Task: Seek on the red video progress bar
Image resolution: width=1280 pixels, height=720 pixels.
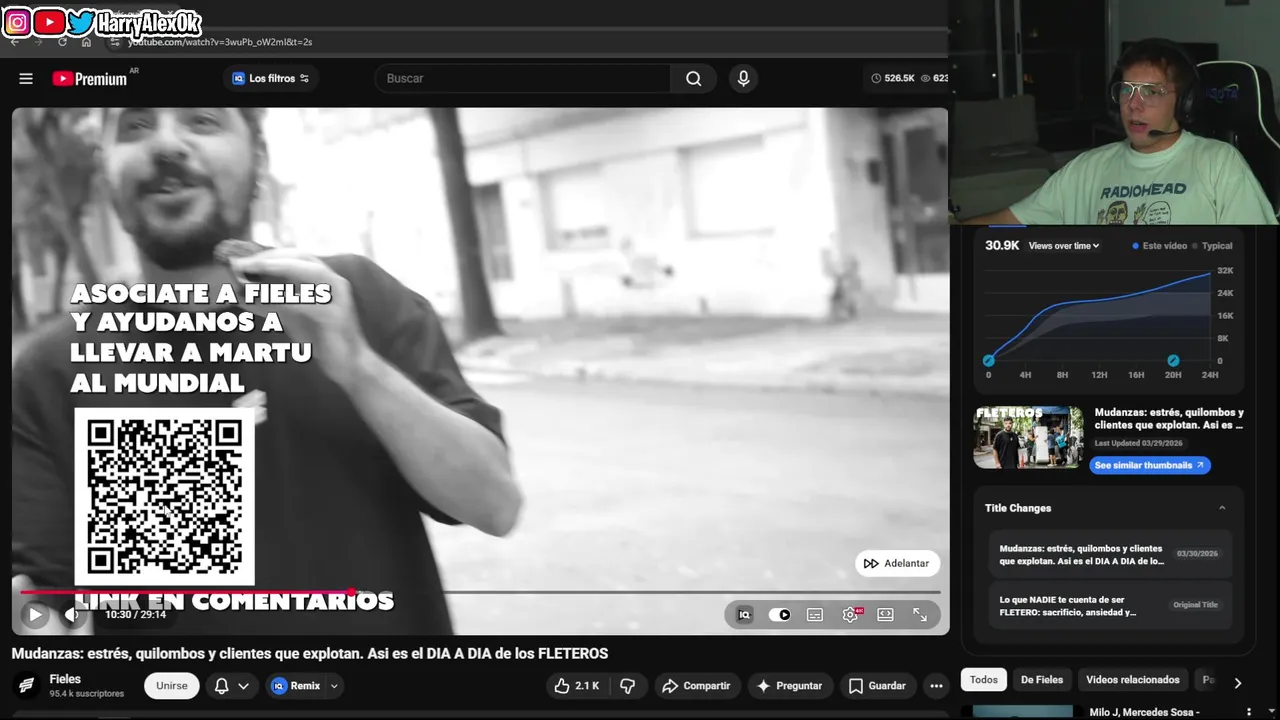Action: click(480, 592)
